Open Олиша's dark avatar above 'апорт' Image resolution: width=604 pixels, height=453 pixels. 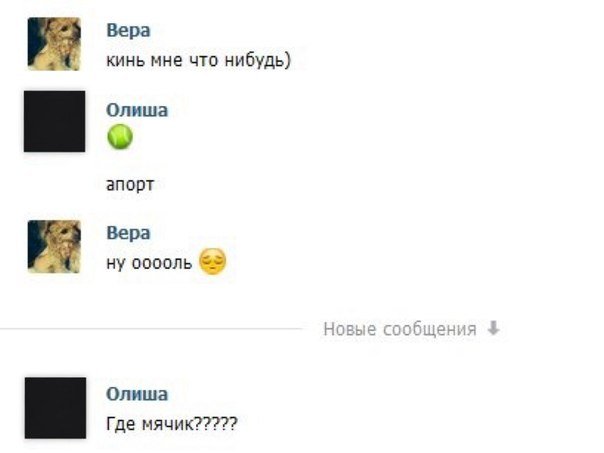click(x=54, y=121)
